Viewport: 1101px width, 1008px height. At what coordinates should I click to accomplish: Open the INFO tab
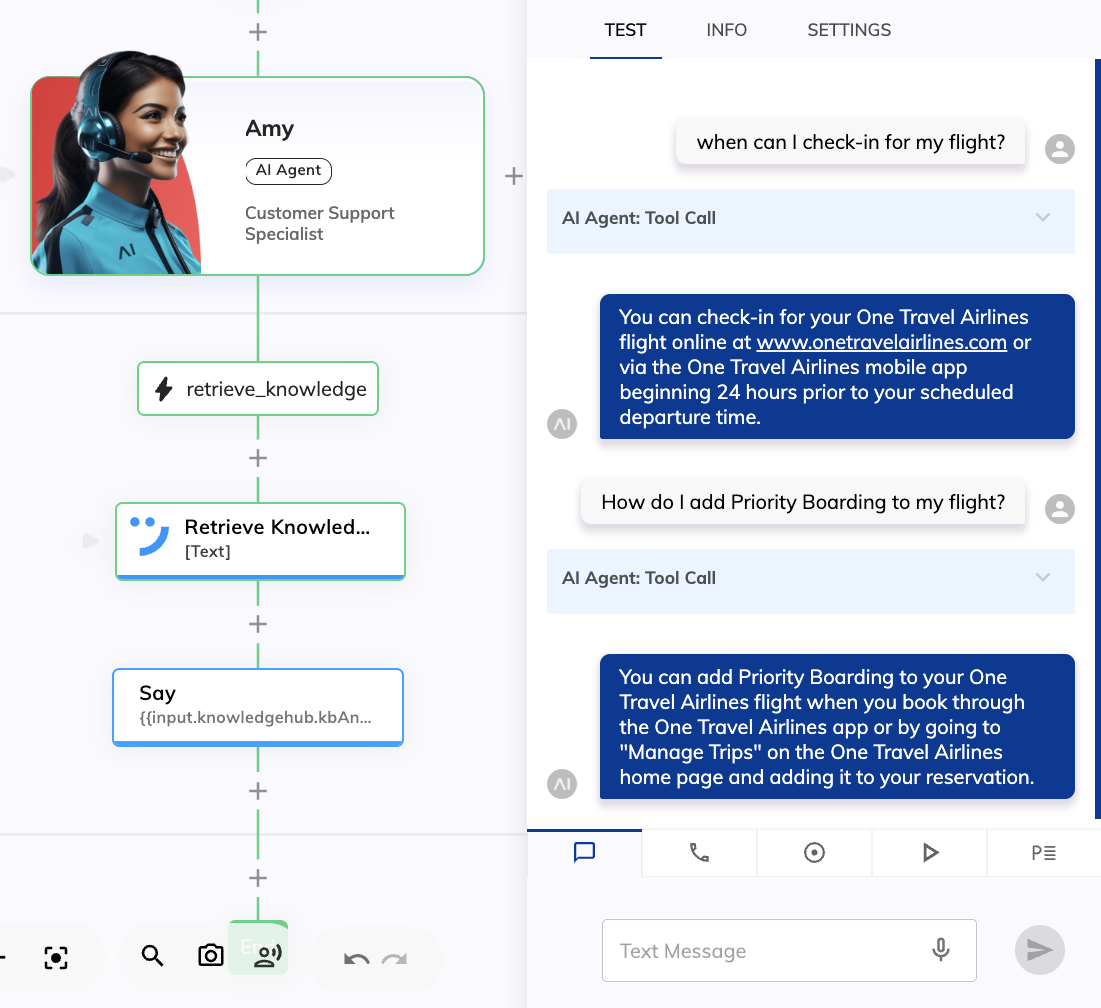(726, 30)
